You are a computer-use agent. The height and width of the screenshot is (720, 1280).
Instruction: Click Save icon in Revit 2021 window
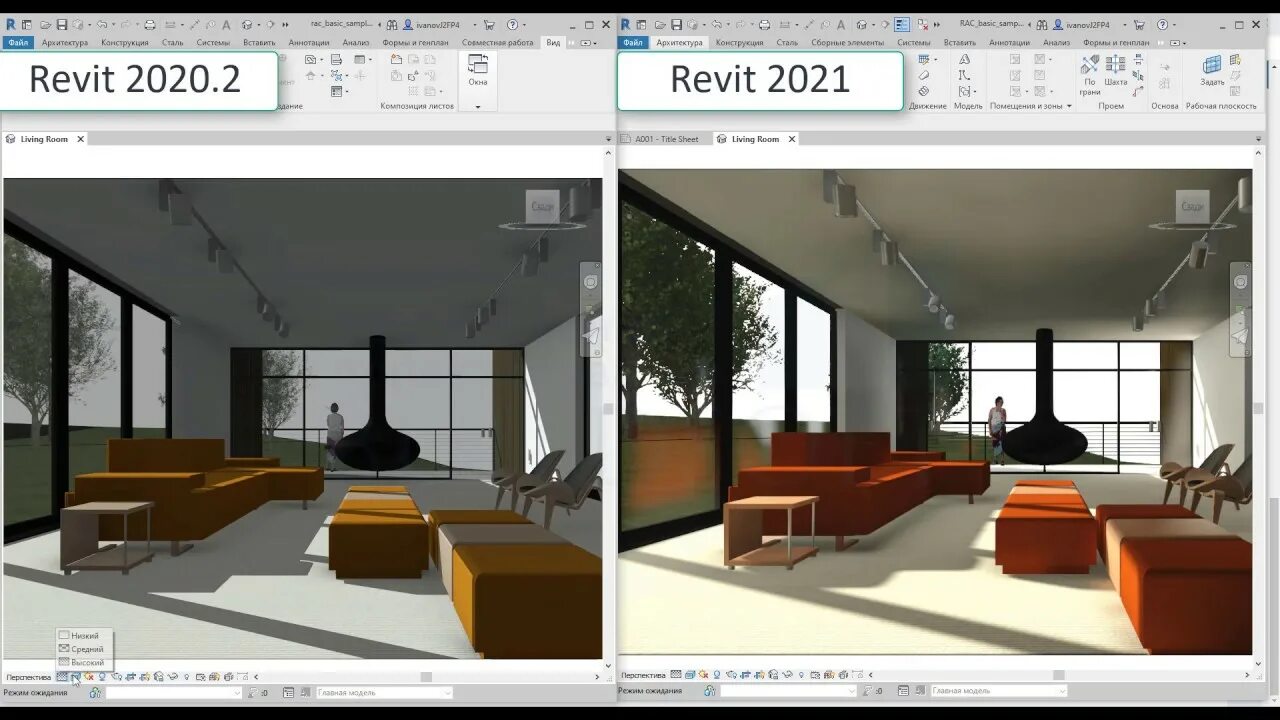[x=676, y=25]
